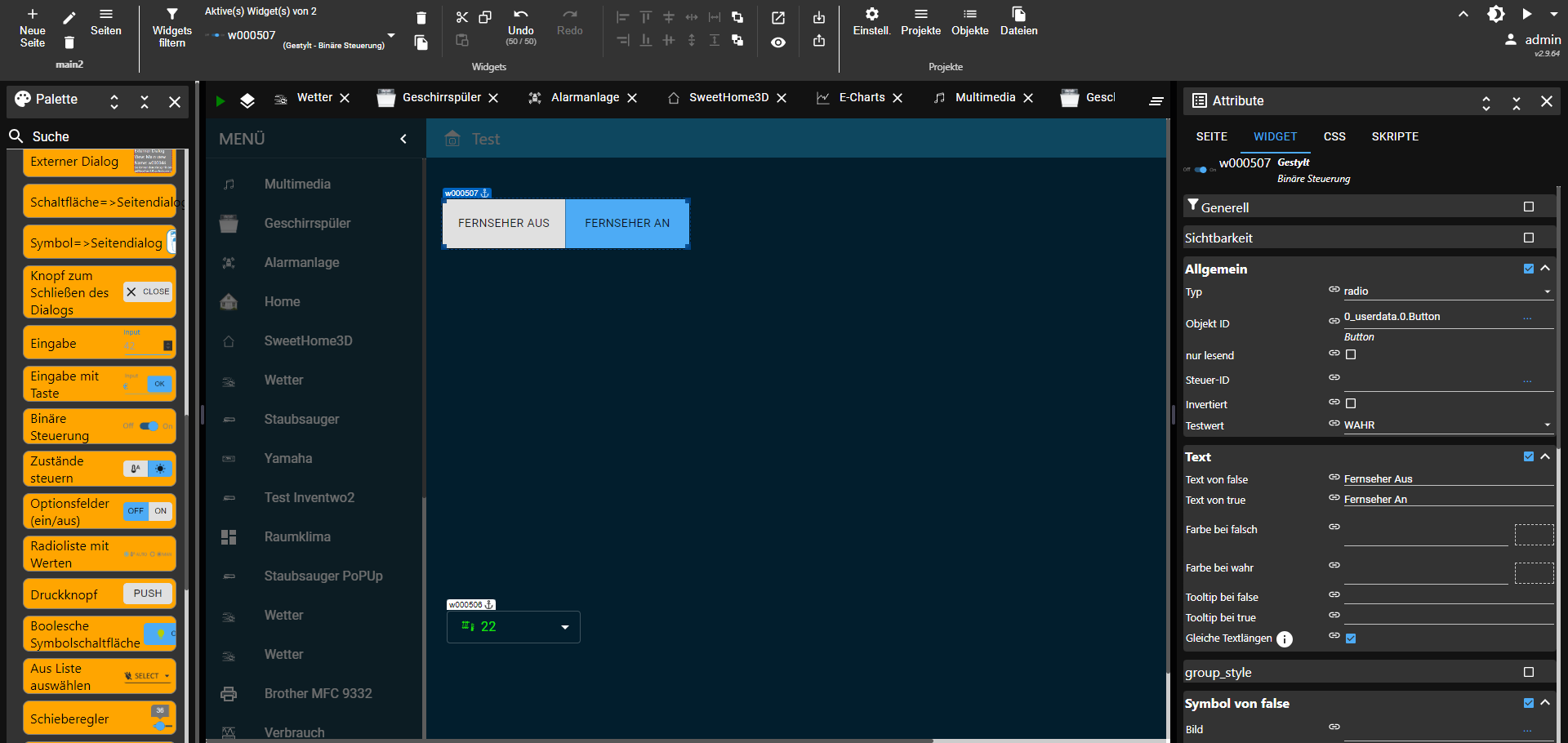Click the scissors cut icon
Screen dimensions: 1568x743
pyautogui.click(x=462, y=17)
